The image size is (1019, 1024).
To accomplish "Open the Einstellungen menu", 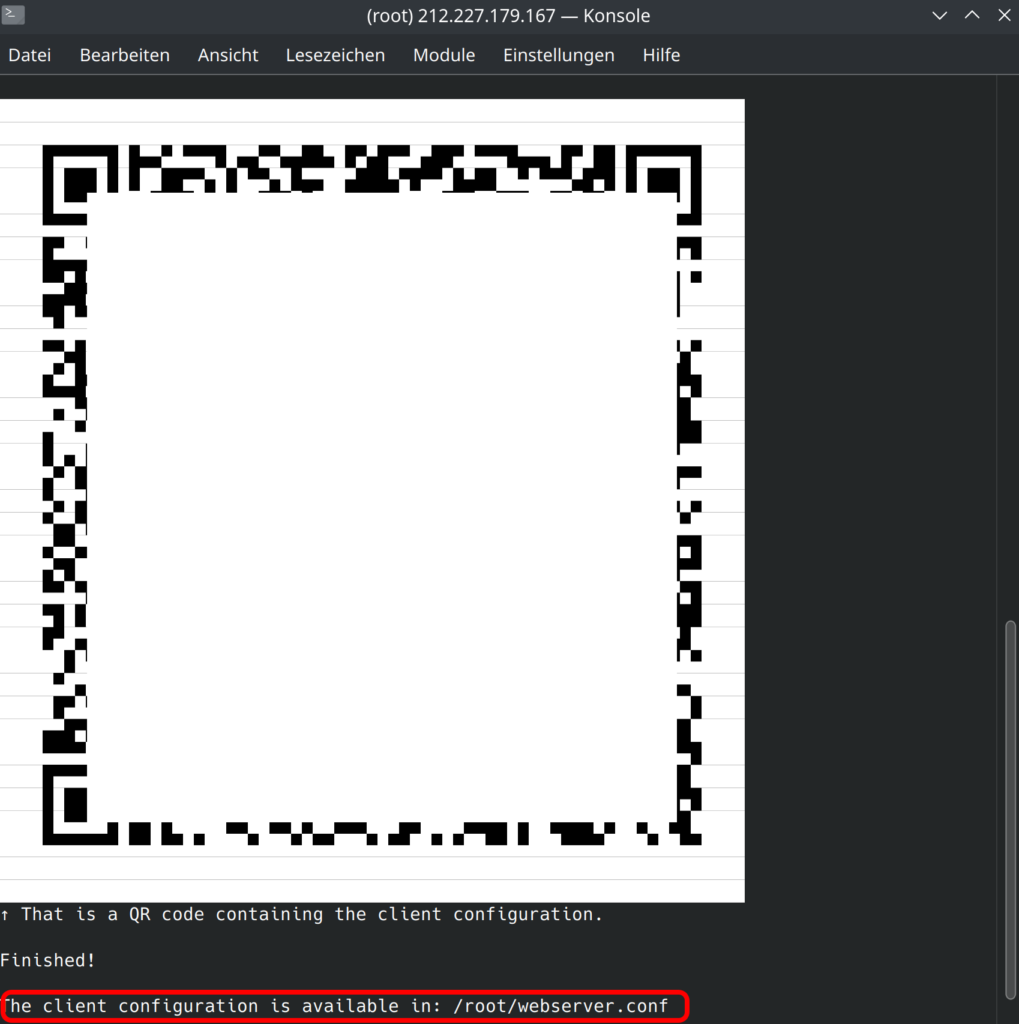I will (x=558, y=55).
